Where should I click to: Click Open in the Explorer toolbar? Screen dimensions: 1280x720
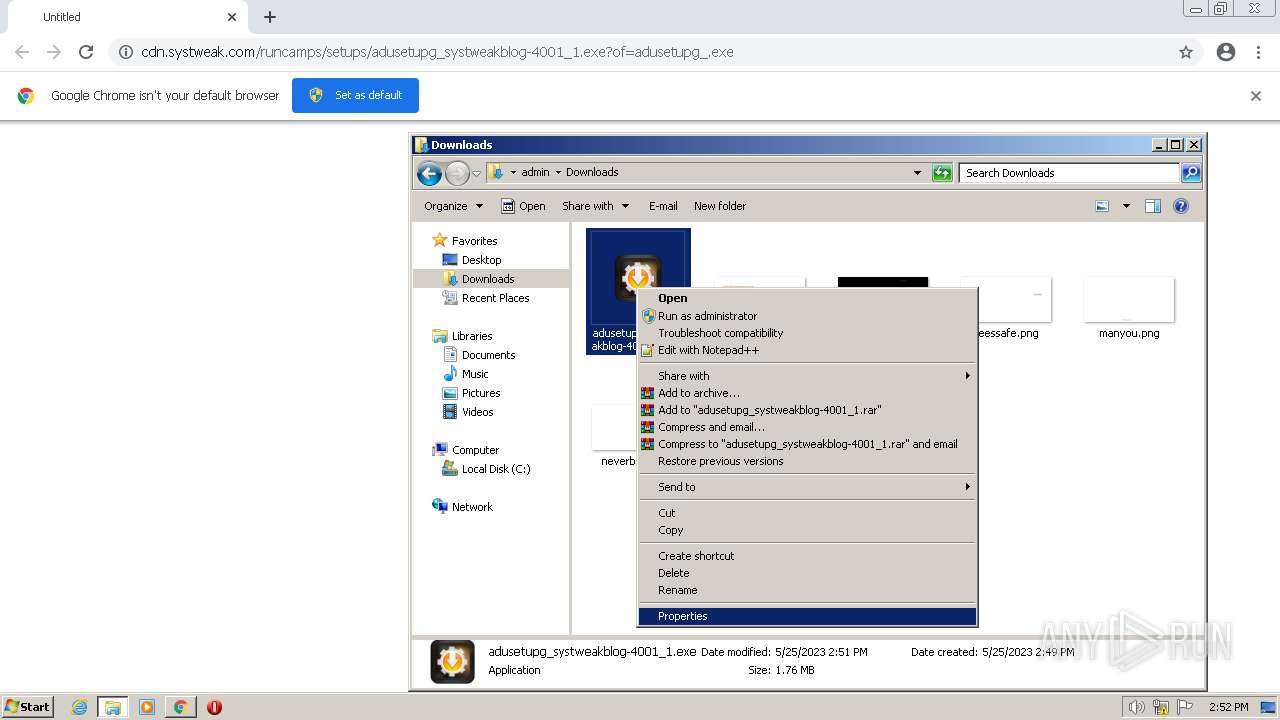523,206
